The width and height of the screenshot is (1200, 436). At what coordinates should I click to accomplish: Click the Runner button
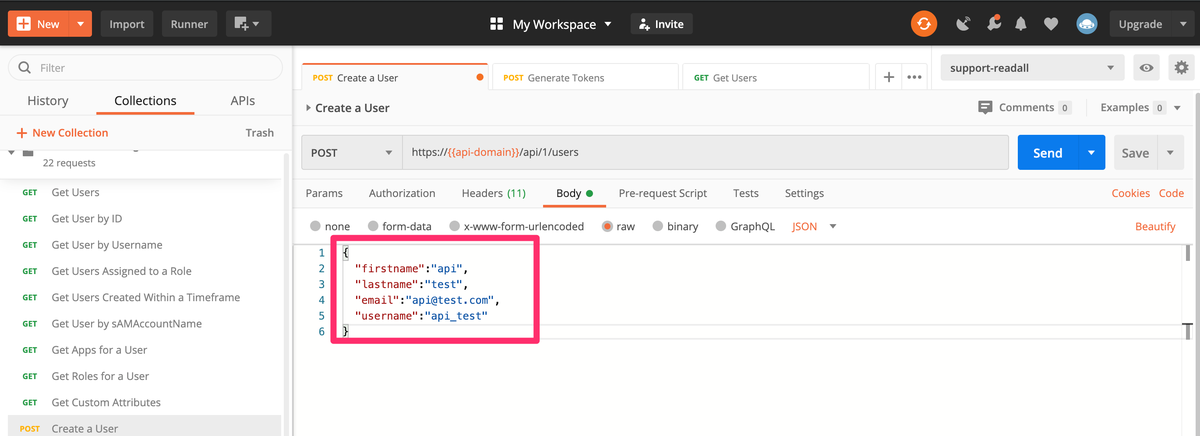pos(190,24)
